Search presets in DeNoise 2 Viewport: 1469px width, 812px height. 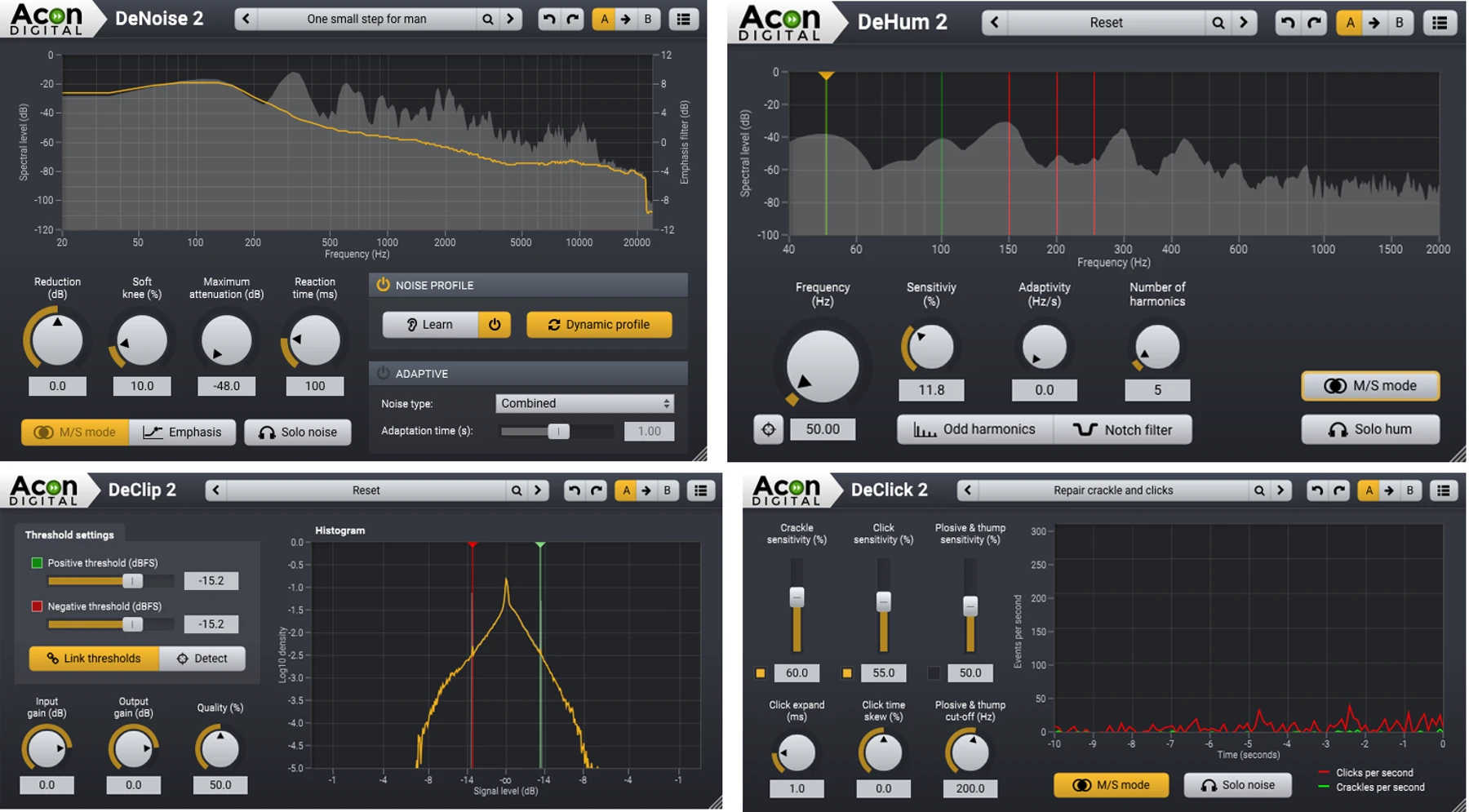(x=487, y=19)
